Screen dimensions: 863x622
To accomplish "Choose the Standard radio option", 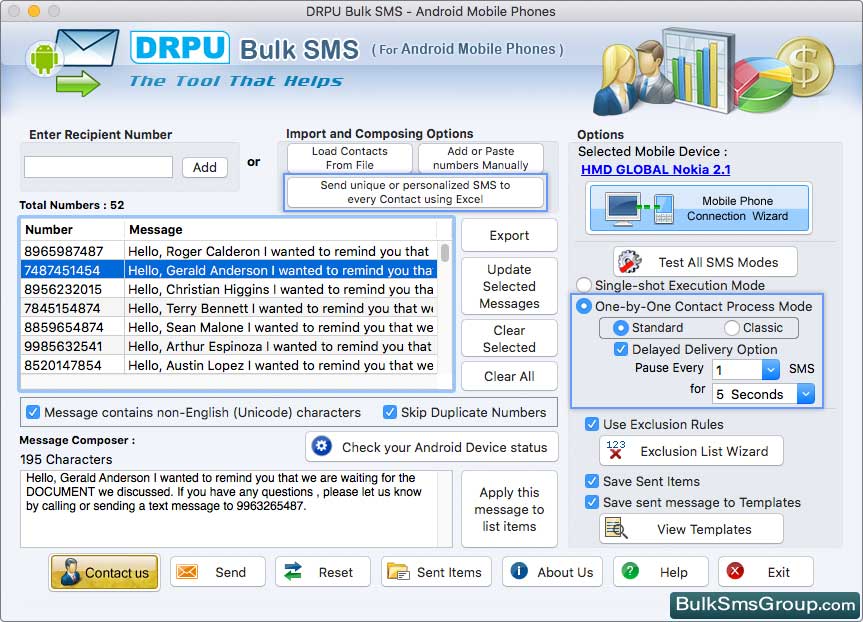I will (x=620, y=328).
